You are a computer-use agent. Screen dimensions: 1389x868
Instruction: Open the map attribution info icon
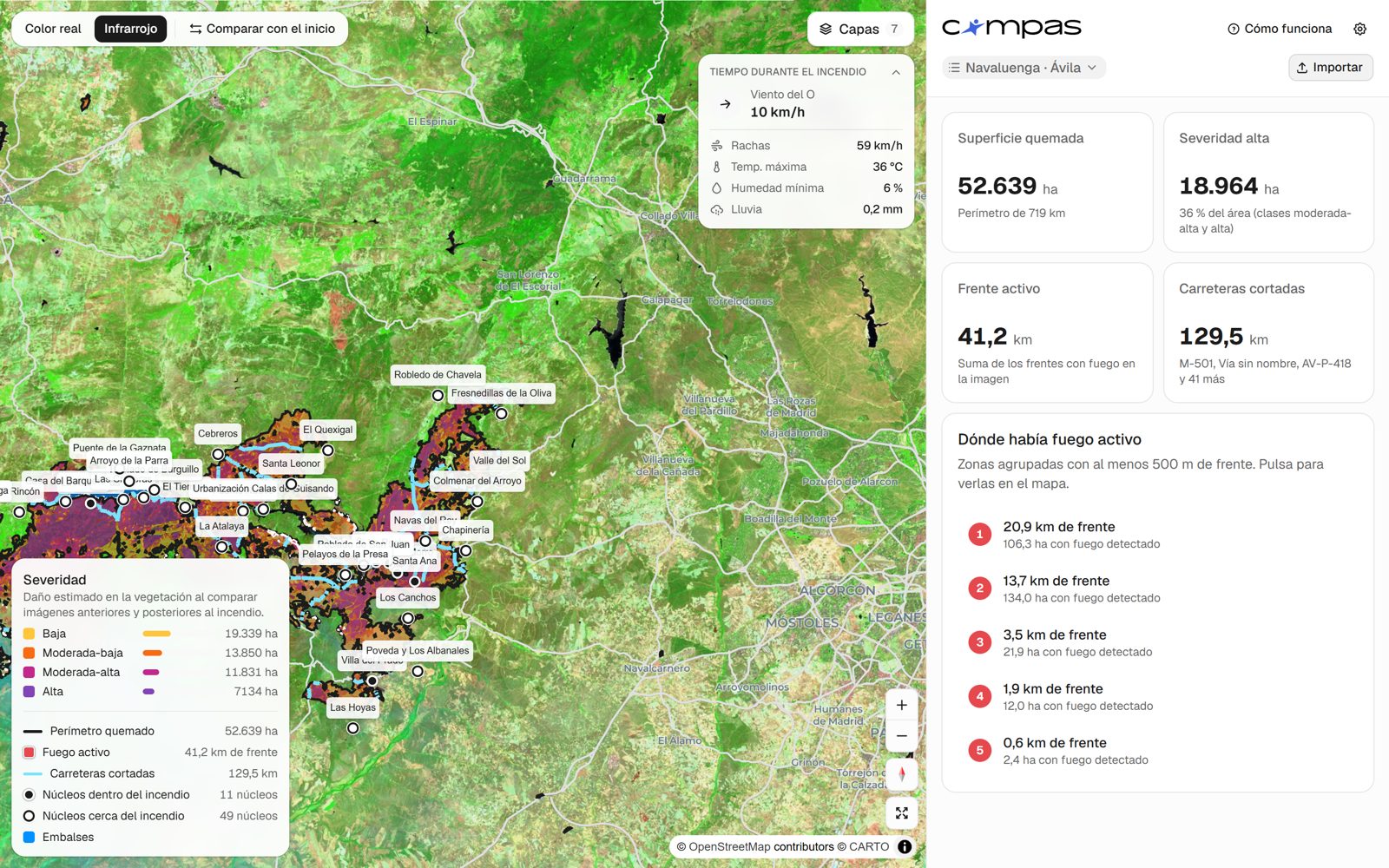click(905, 846)
